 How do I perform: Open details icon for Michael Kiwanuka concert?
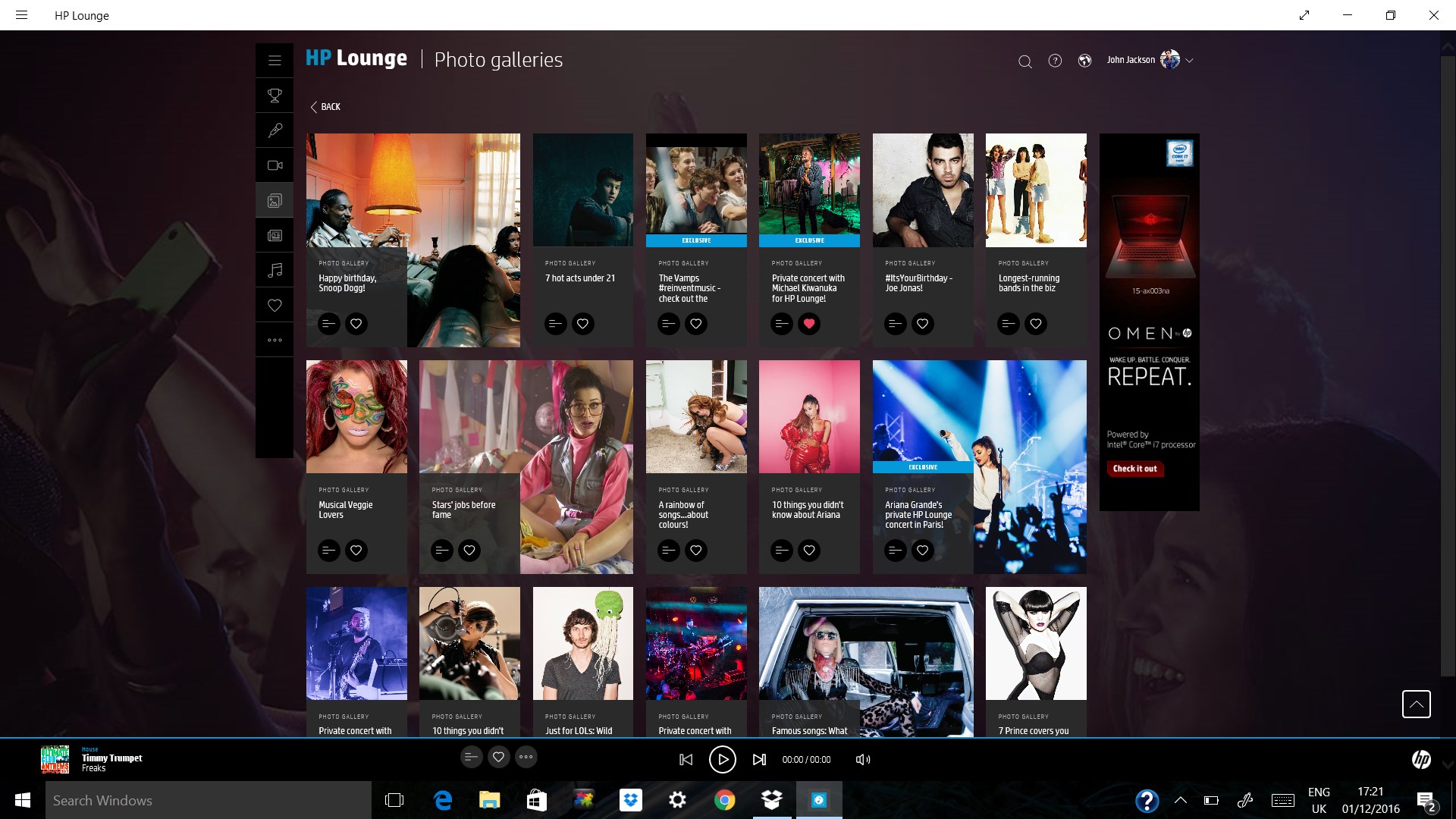(x=781, y=324)
